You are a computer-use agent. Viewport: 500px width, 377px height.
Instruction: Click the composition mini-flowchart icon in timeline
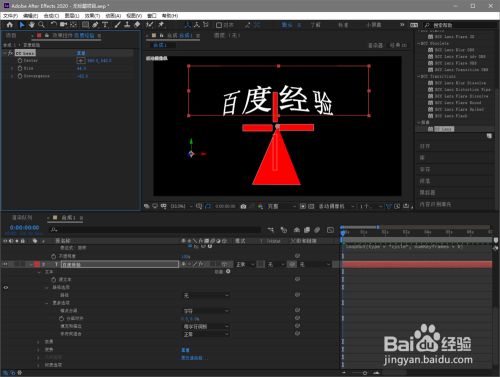click(x=271, y=230)
